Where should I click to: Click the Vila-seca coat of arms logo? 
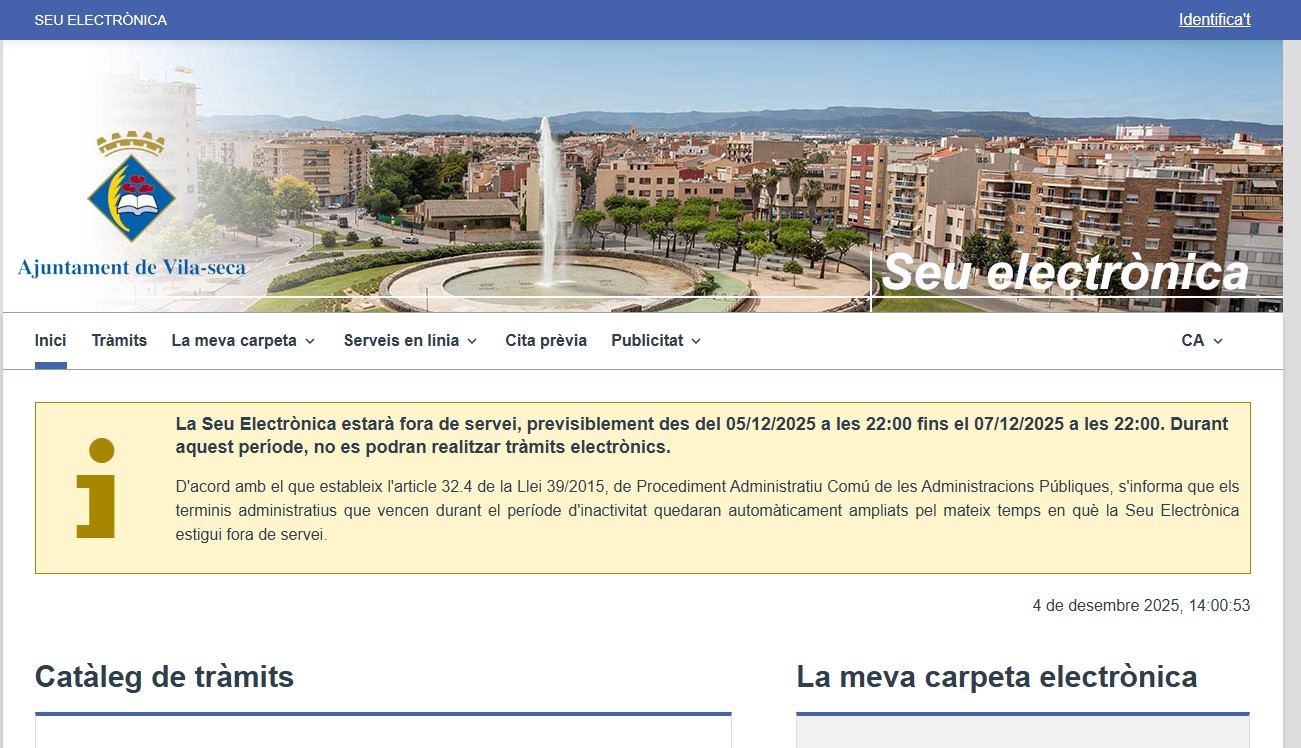(x=132, y=190)
